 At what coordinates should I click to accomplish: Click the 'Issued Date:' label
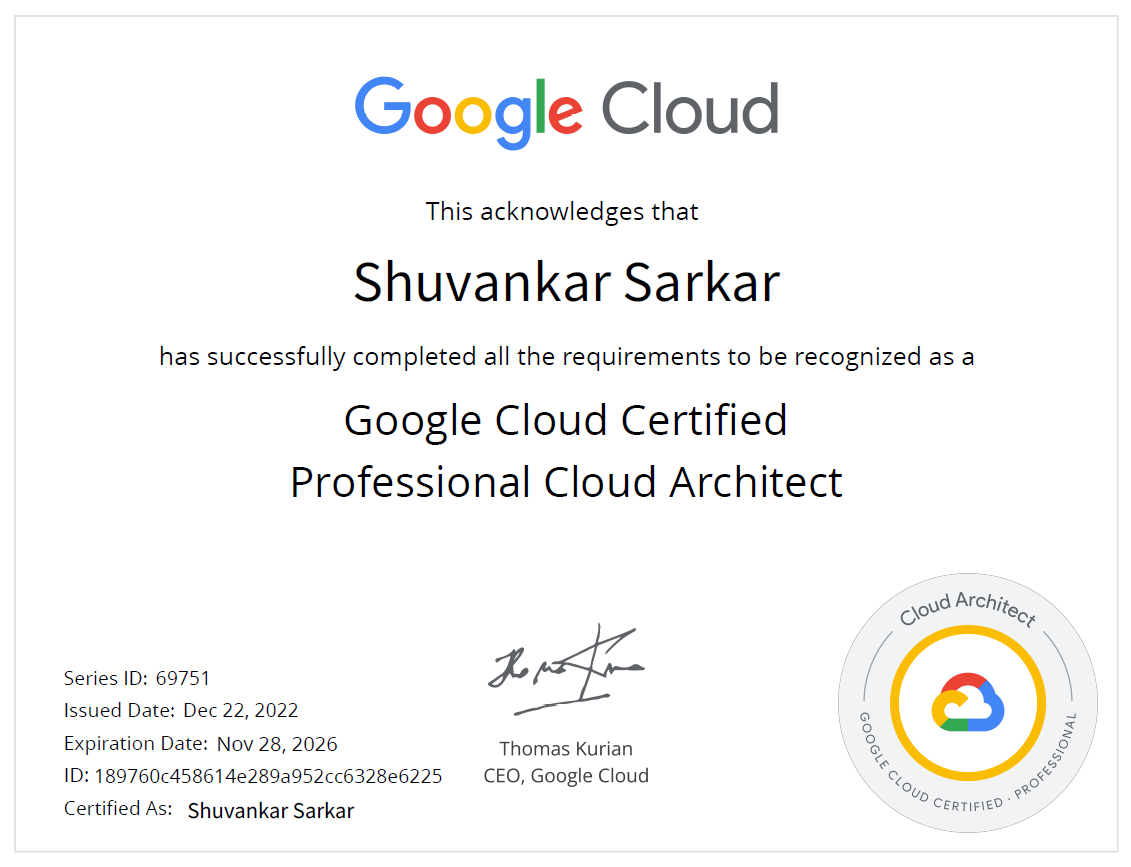pos(119,710)
